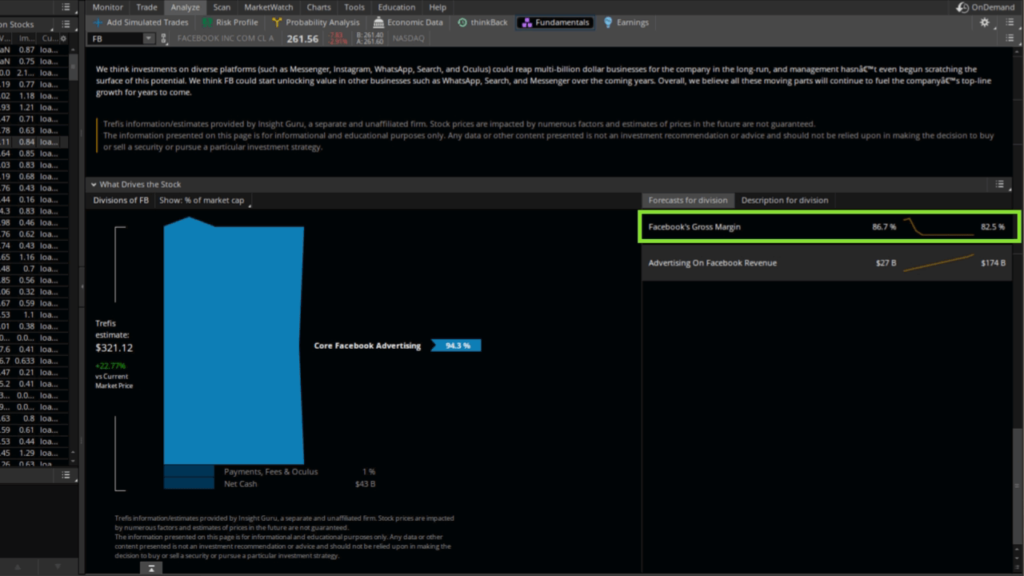The height and width of the screenshot is (576, 1024).
Task: Click the Core Facebook Advertising blue block
Action: (x=234, y=340)
